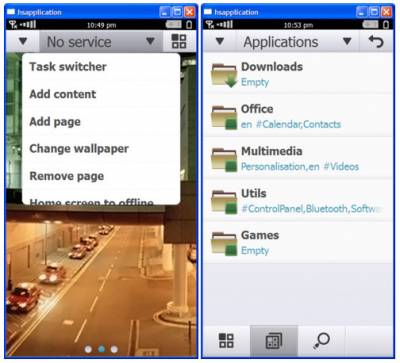Open the Office folder icon
This screenshot has width=400, height=363.
(x=224, y=117)
